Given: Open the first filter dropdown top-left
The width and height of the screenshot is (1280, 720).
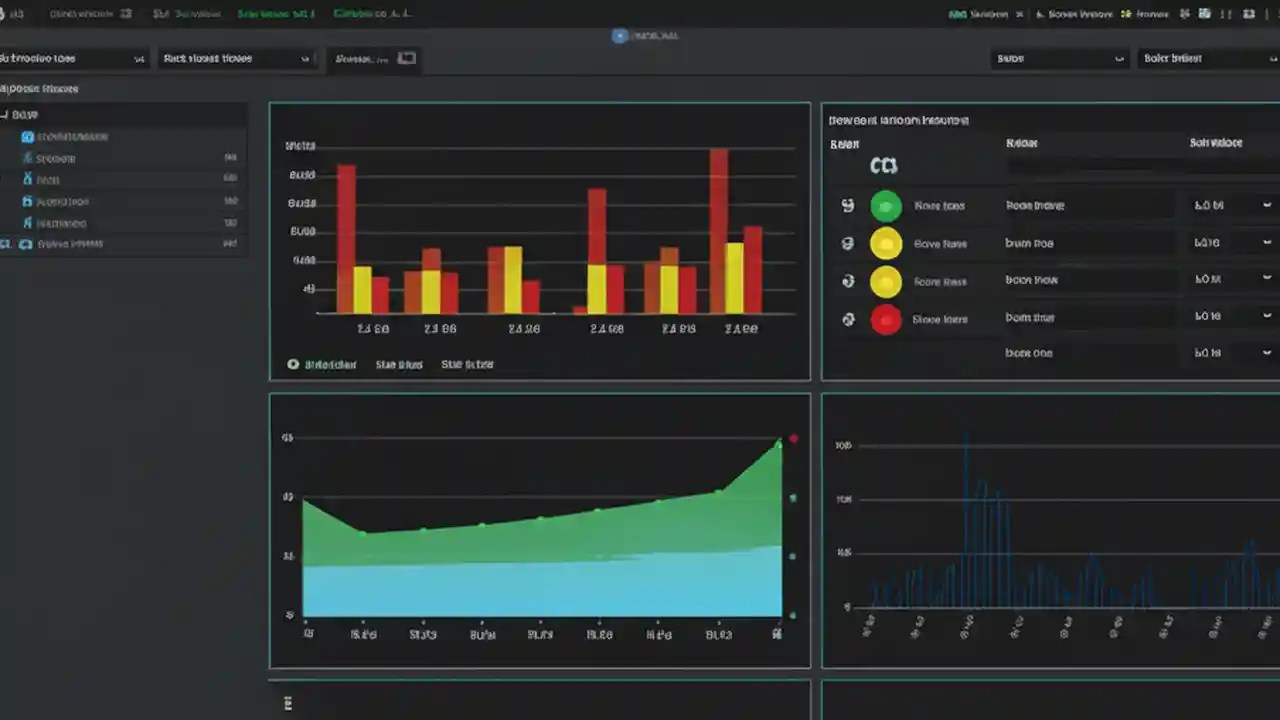Looking at the screenshot, I should click(x=70, y=58).
